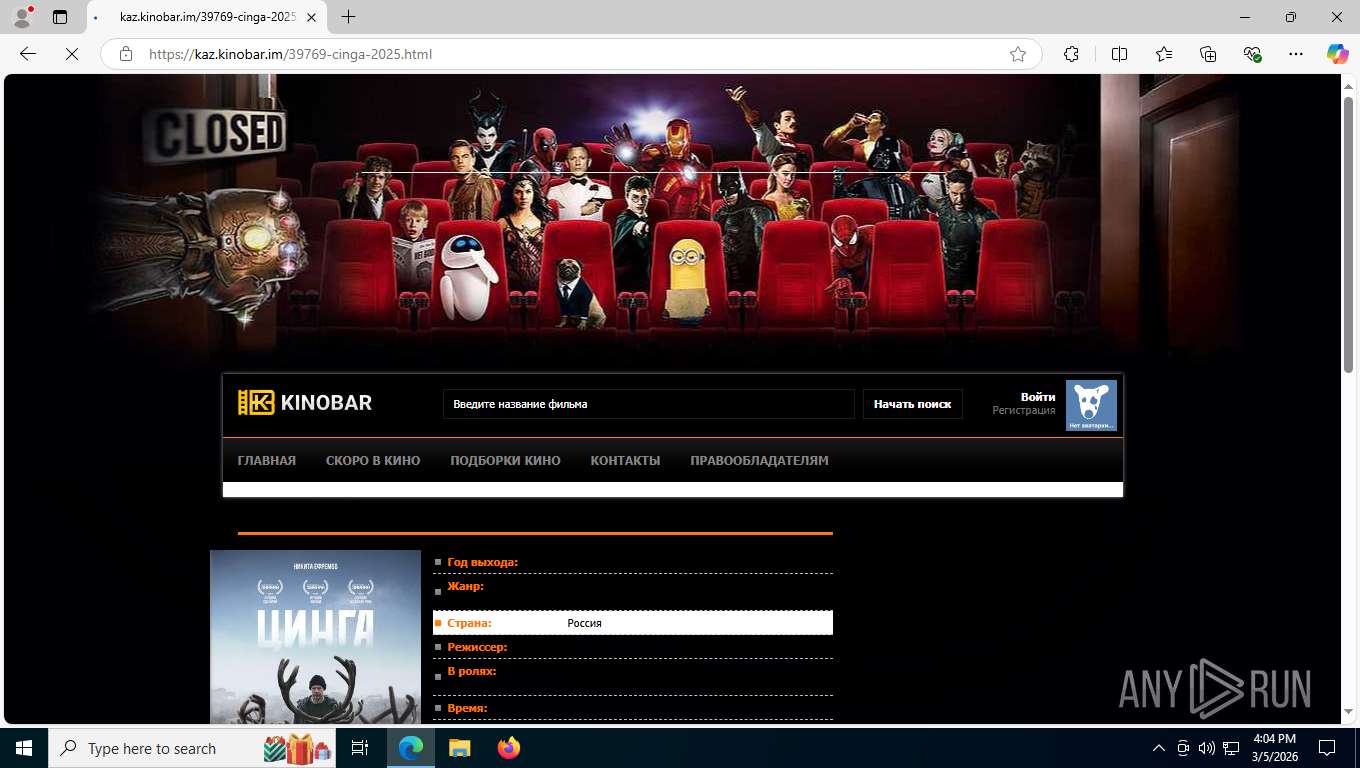Viewport: 1360px width, 768px height.
Task: Launch Firefox from taskbar
Action: click(509, 748)
